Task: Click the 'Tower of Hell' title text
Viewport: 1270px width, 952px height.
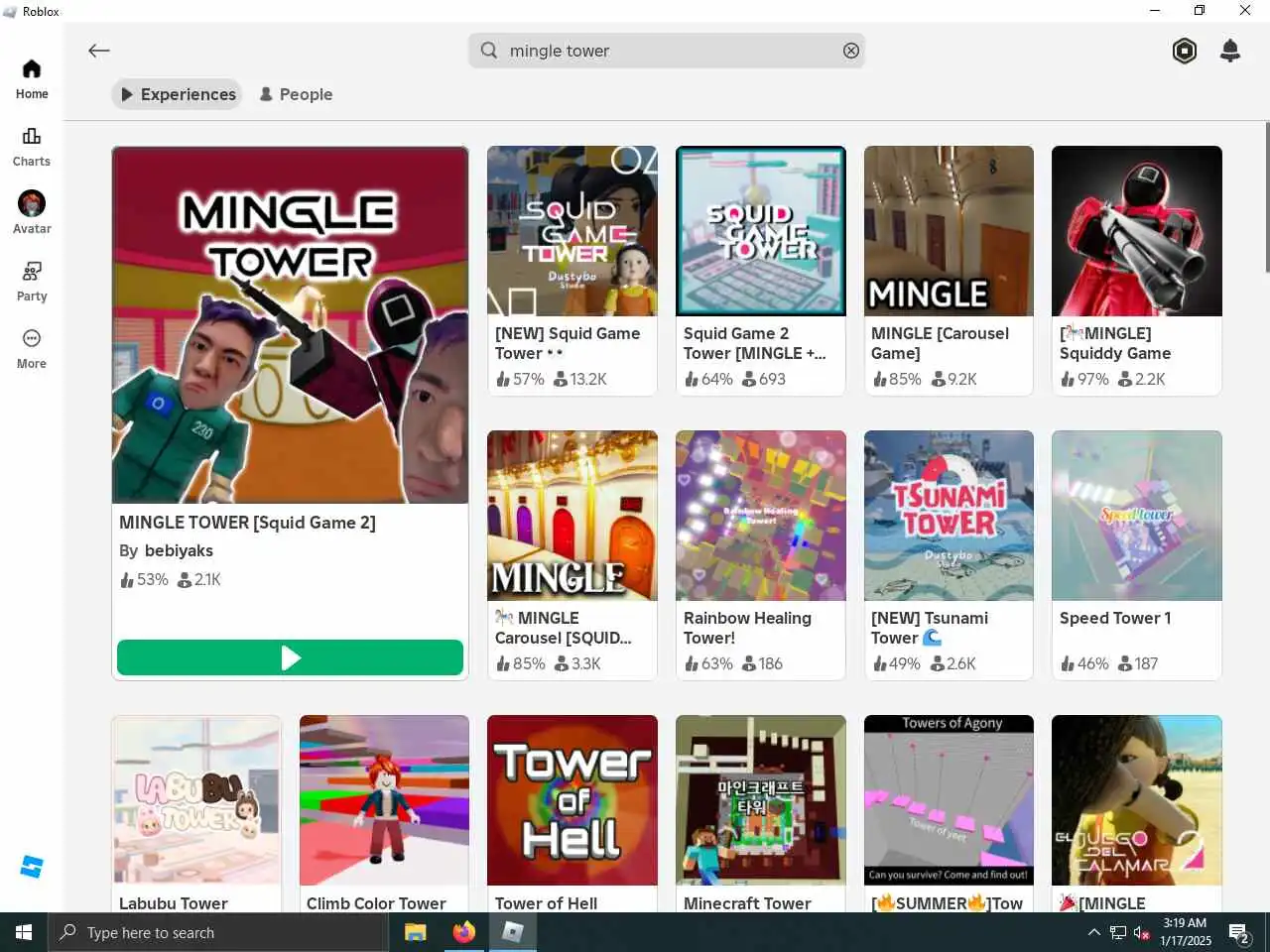Action: click(x=546, y=903)
